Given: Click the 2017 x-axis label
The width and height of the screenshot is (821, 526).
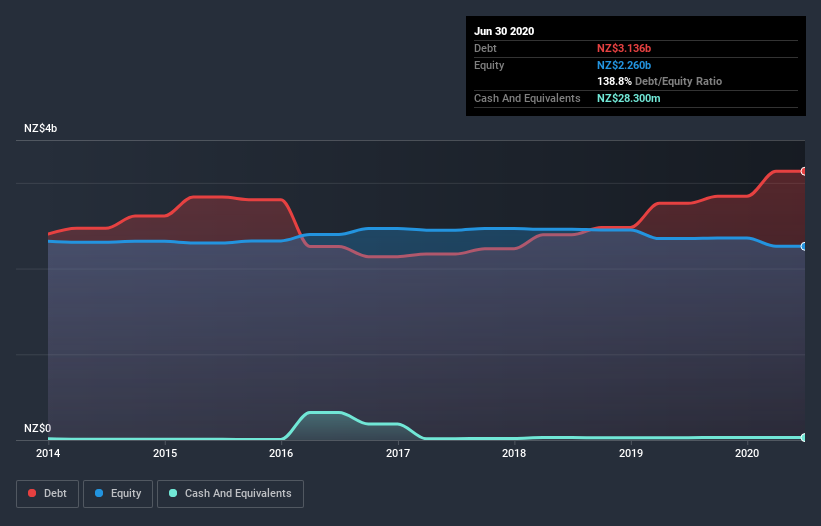Looking at the screenshot, I should click(398, 453).
